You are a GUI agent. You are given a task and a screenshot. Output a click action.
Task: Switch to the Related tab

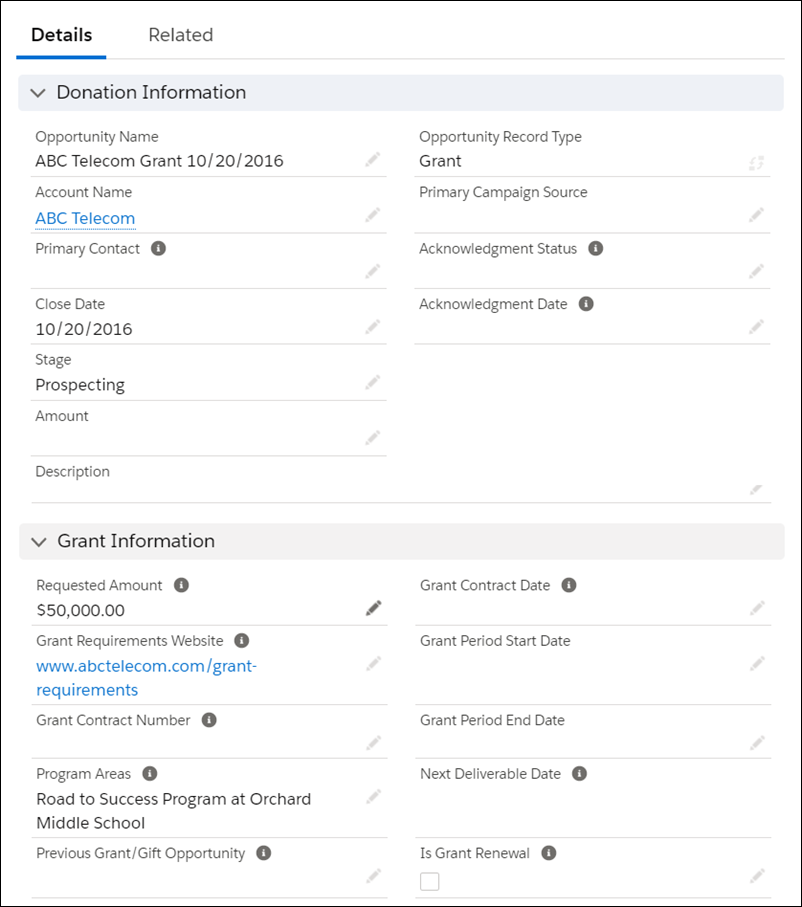(x=180, y=34)
